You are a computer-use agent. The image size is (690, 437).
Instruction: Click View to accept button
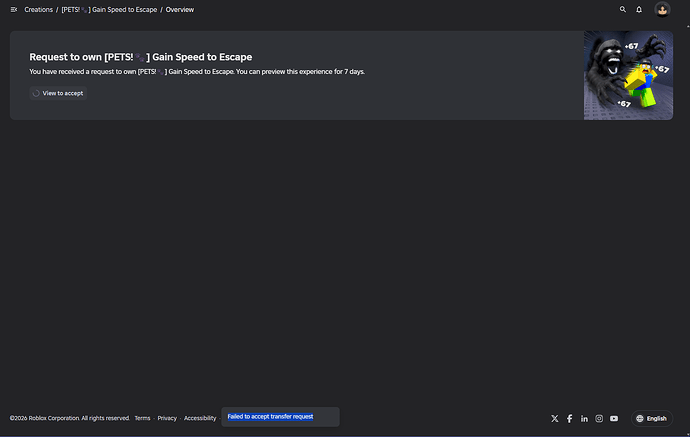[x=58, y=93]
